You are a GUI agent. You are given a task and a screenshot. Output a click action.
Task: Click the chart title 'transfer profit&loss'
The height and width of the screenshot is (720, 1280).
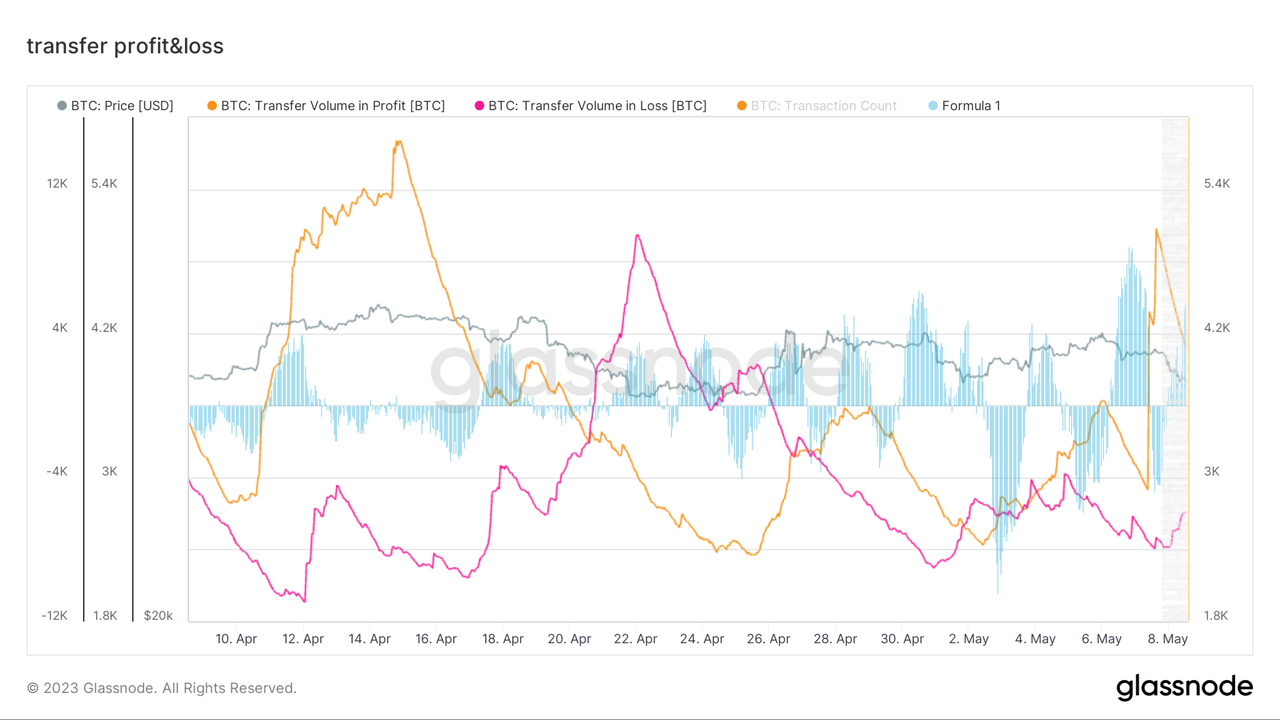coord(125,46)
